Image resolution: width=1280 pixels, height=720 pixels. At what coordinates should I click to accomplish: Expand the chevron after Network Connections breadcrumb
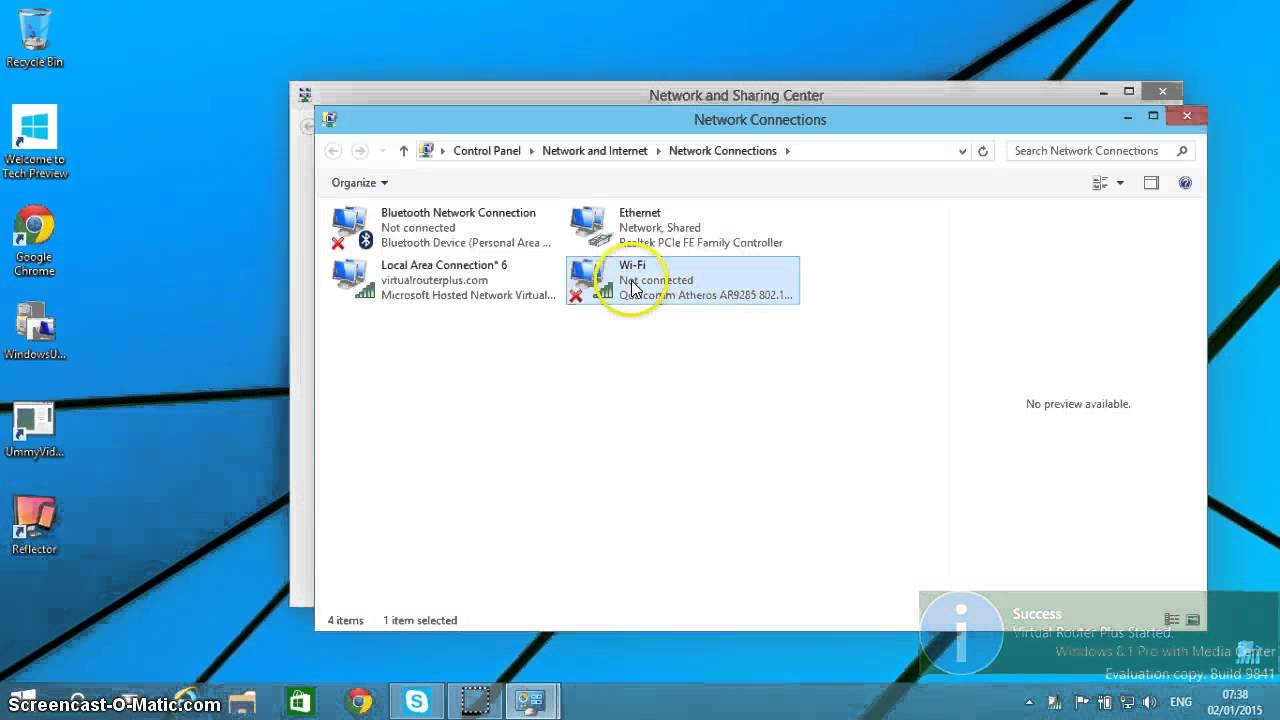click(x=788, y=151)
